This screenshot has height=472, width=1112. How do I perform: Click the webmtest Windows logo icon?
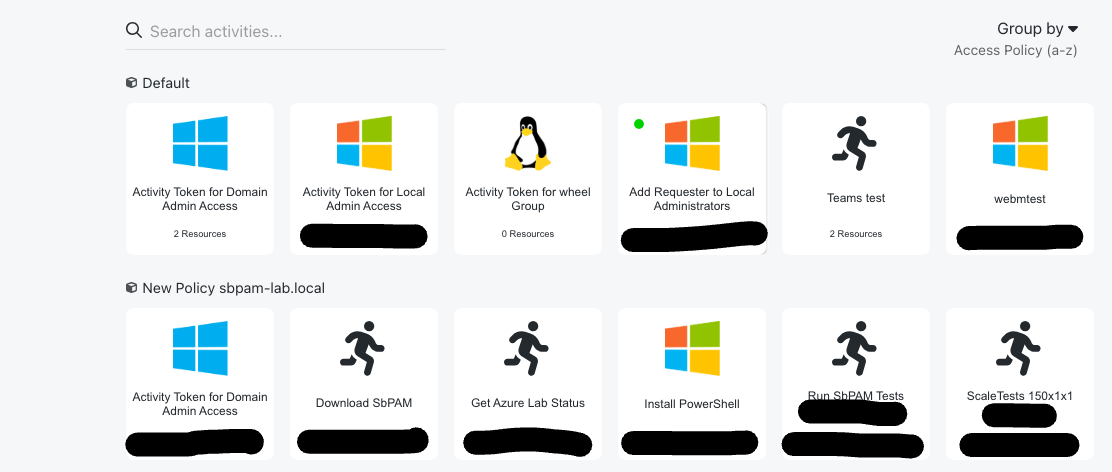pyautogui.click(x=1019, y=143)
